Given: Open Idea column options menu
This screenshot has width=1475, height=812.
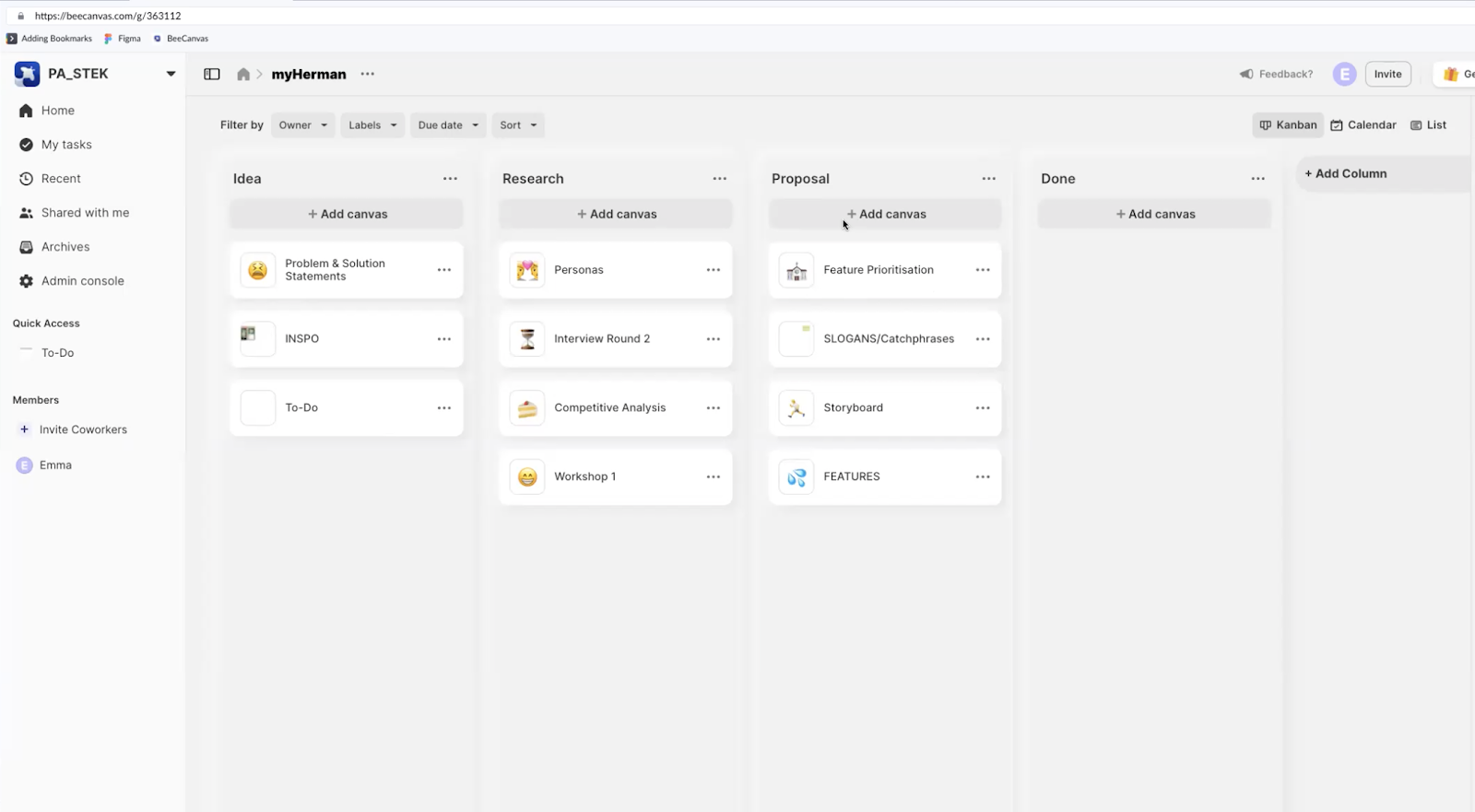Looking at the screenshot, I should coord(450,179).
